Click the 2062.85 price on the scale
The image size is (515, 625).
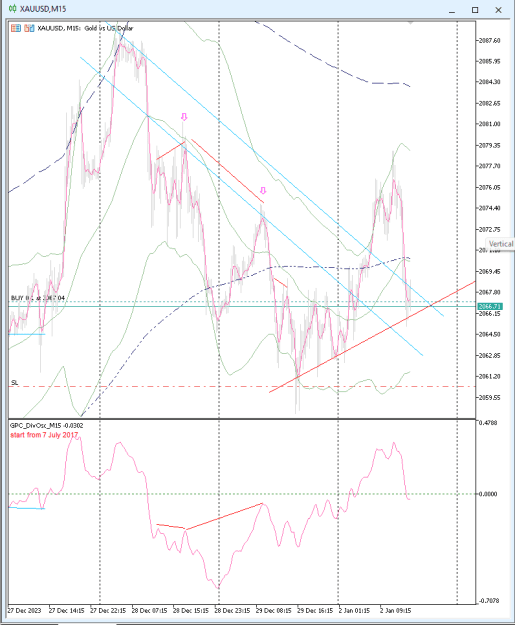click(x=490, y=356)
